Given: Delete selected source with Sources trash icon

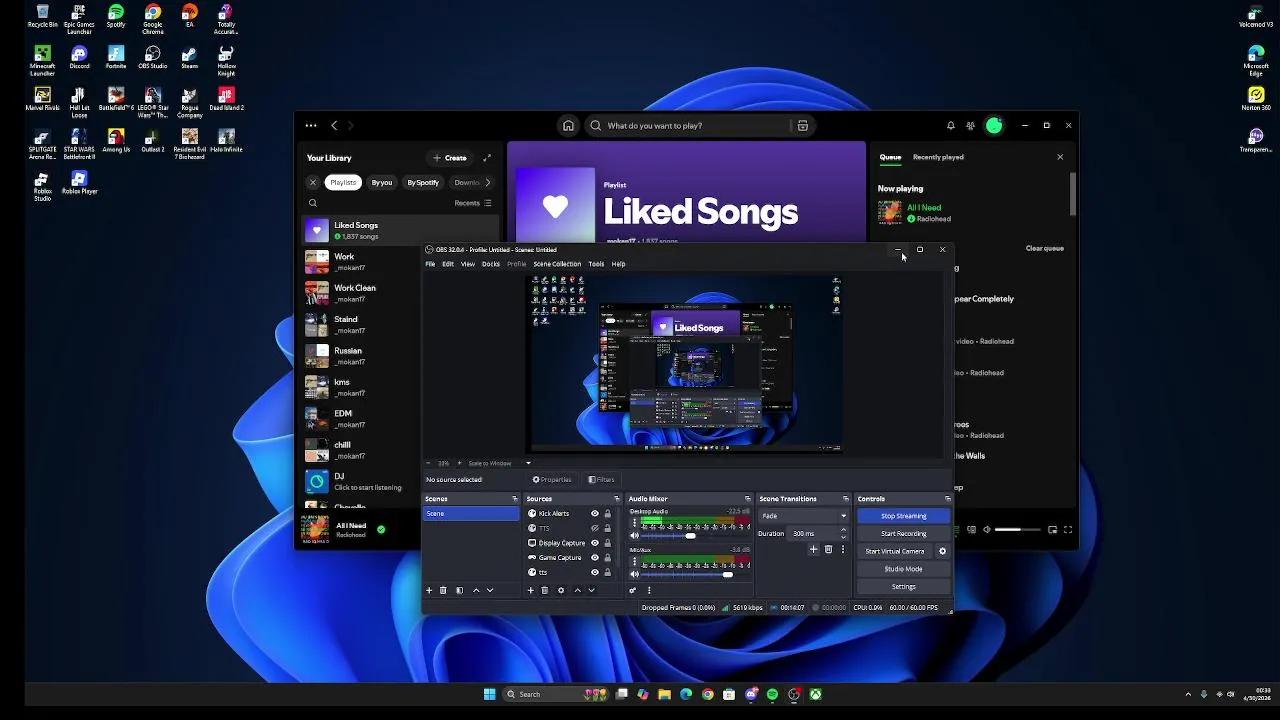Looking at the screenshot, I should point(545,590).
